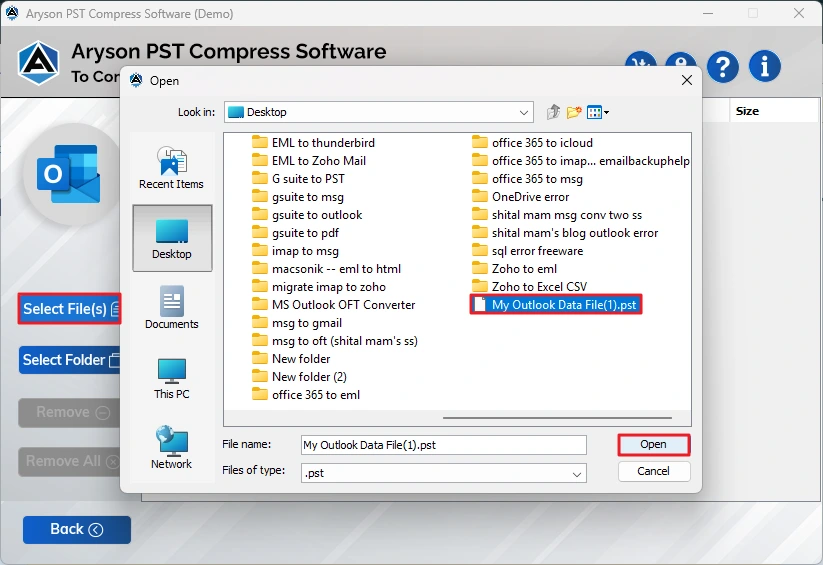Click the Back button
The image size is (823, 565).
pos(77,529)
